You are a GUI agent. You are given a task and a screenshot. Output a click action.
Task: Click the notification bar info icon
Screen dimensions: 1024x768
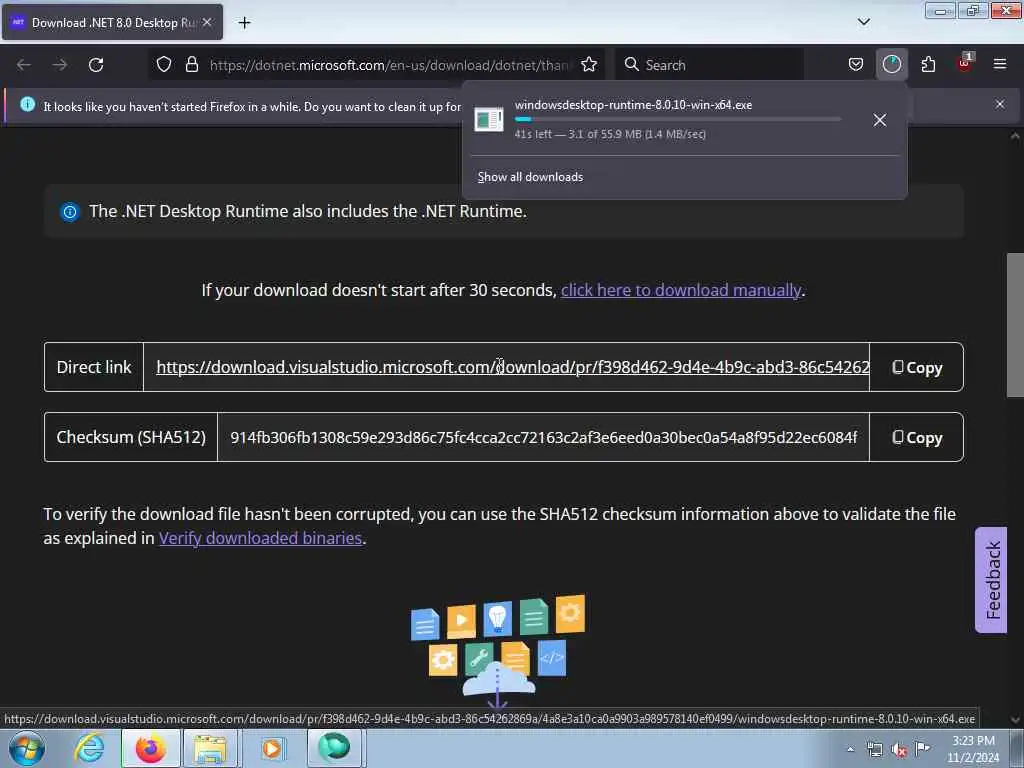(x=27, y=104)
